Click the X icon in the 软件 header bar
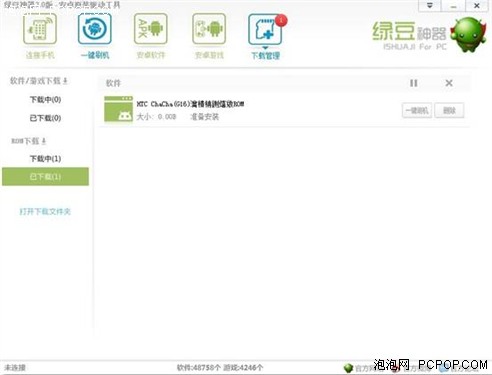The height and width of the screenshot is (375, 492). pyautogui.click(x=449, y=83)
